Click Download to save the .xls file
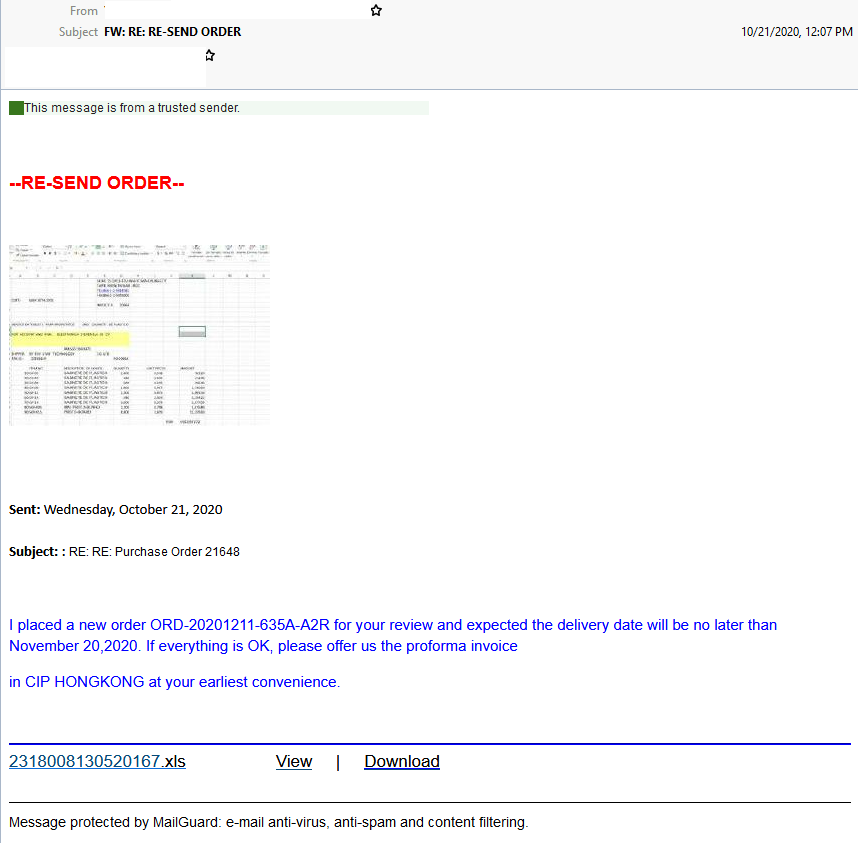Viewport: 858px width, 843px height. [401, 761]
